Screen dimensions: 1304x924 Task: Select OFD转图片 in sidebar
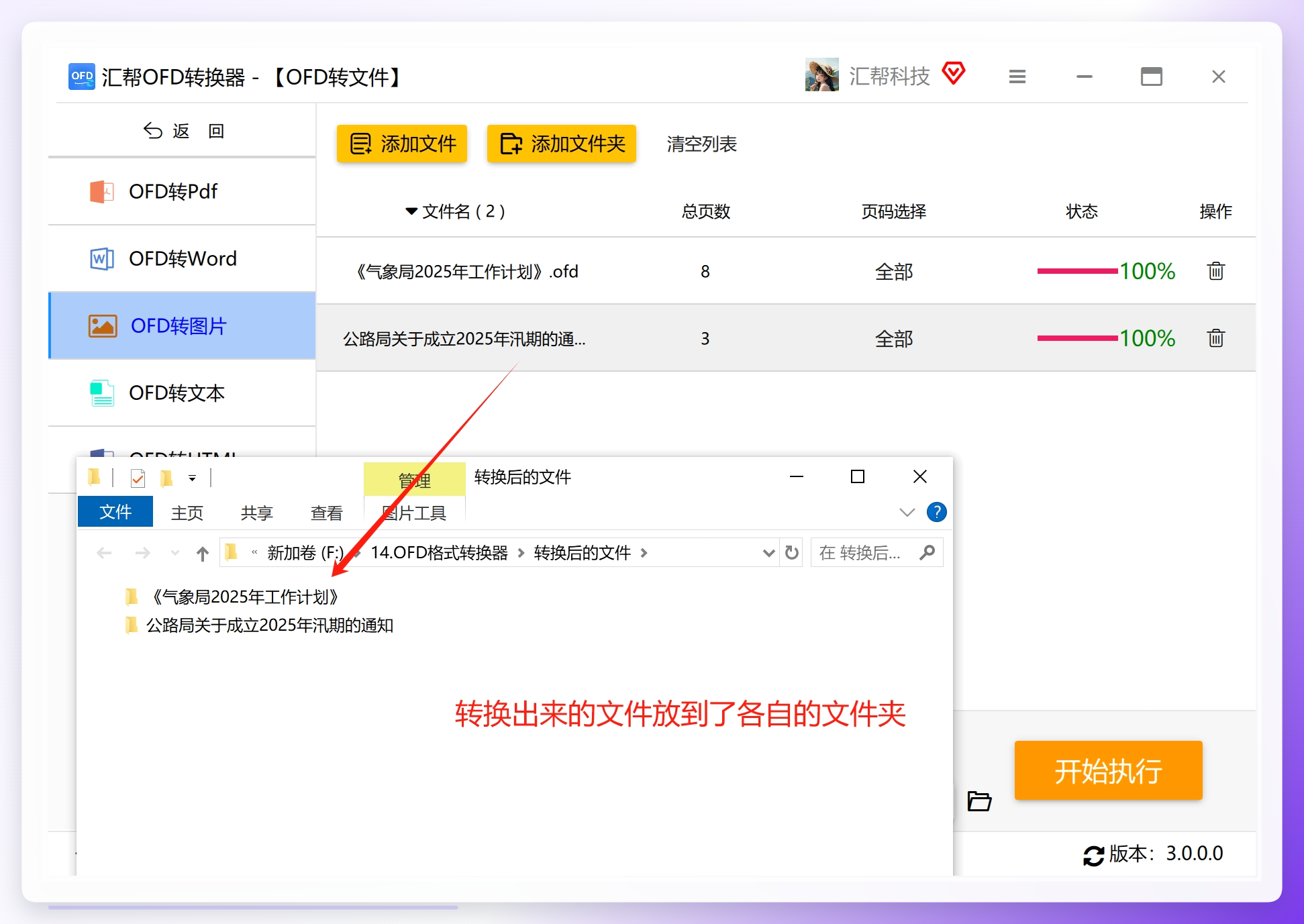click(182, 326)
